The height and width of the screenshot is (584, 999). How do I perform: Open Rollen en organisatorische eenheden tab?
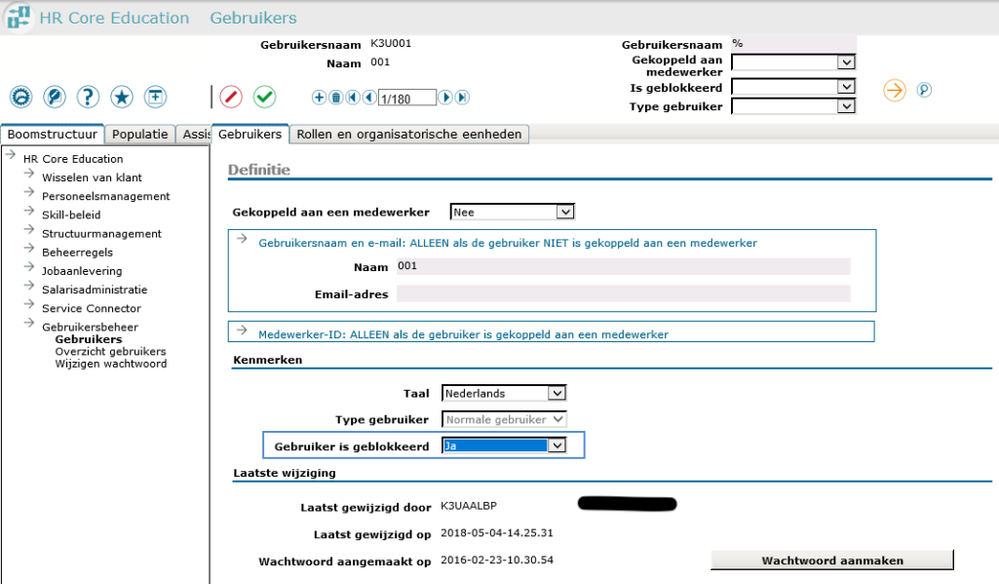pos(409,134)
